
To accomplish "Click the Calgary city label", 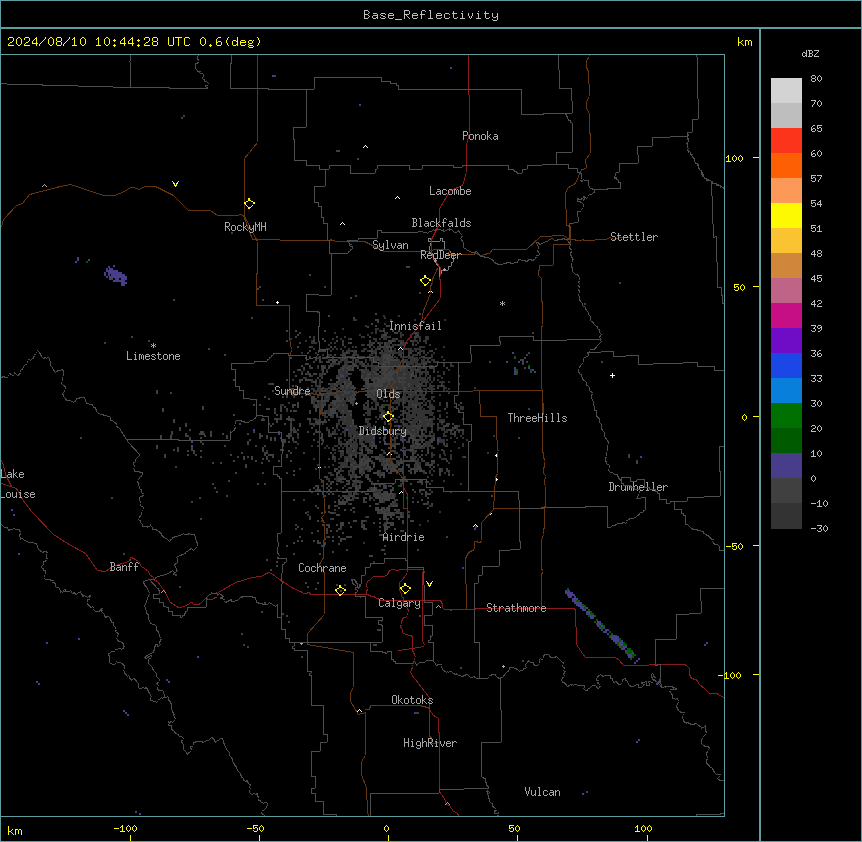I will (x=399, y=603).
